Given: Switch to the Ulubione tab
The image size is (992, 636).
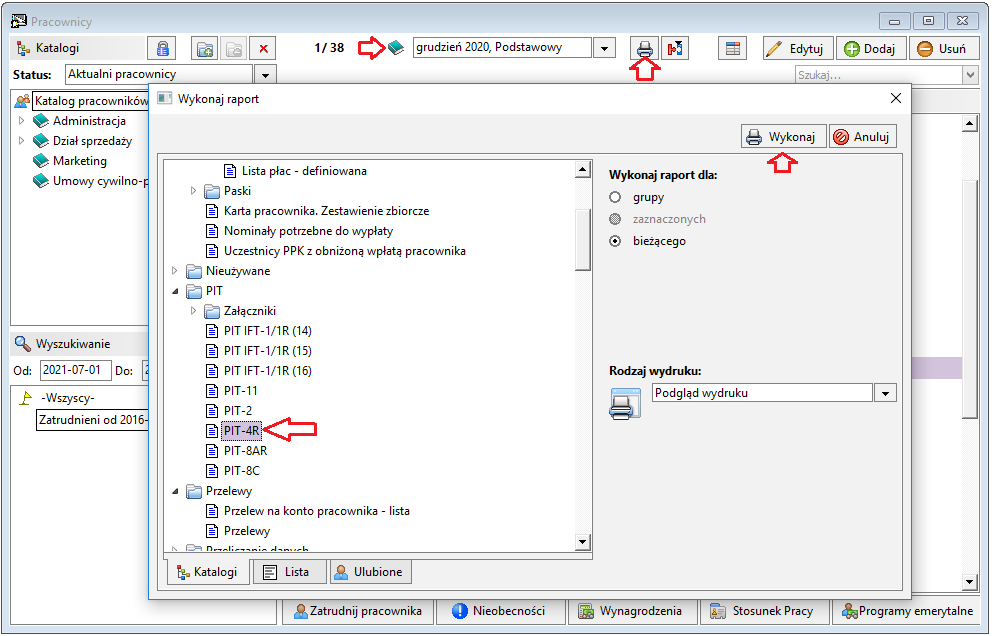Looking at the screenshot, I should click(371, 572).
